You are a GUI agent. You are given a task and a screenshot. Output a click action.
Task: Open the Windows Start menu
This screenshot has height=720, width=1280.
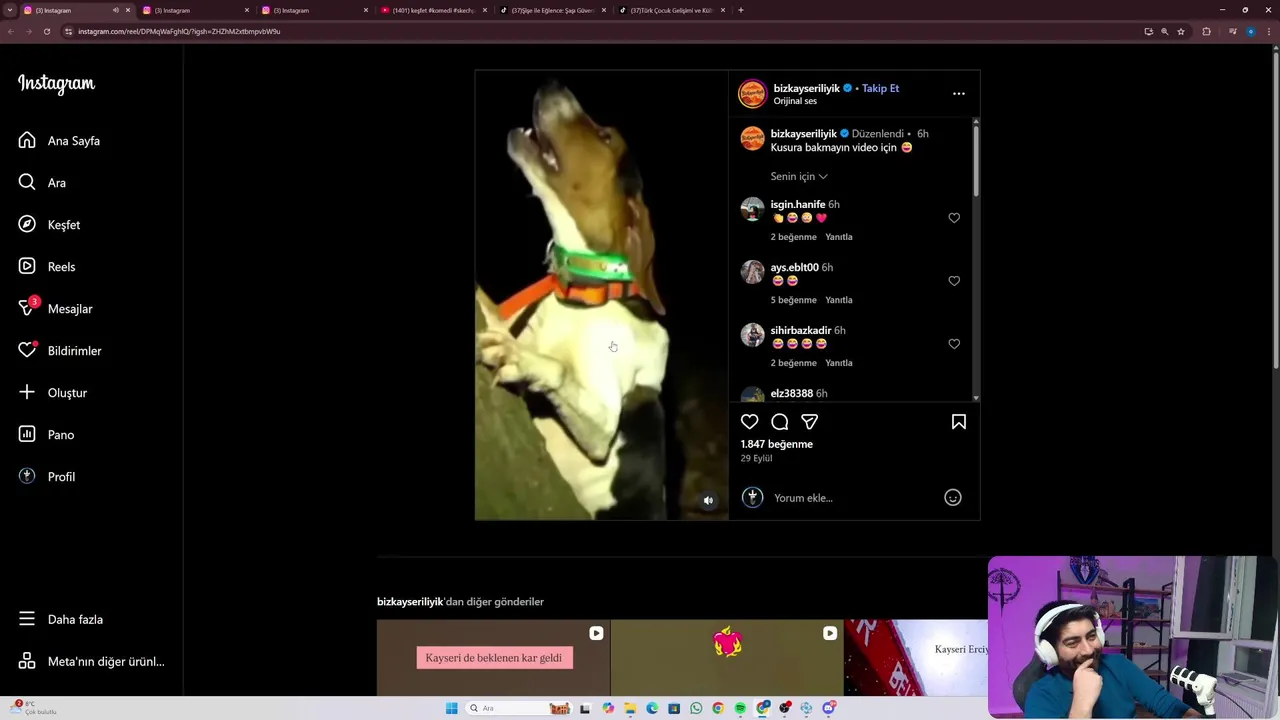coord(451,708)
